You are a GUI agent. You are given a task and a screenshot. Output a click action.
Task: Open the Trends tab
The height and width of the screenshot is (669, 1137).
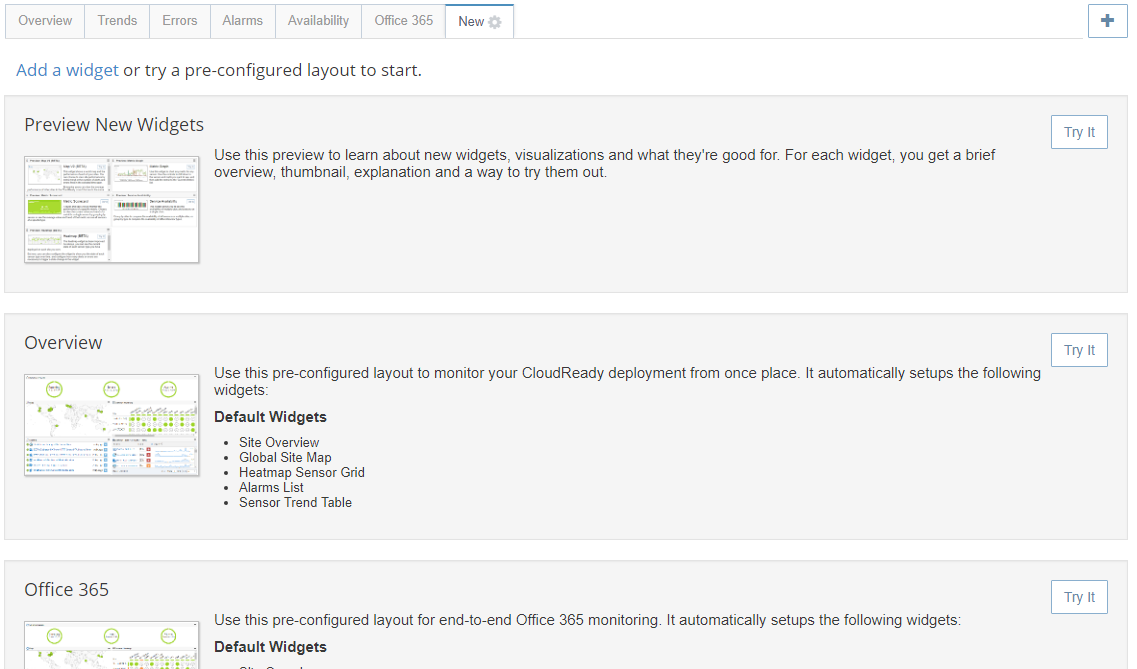tap(117, 21)
